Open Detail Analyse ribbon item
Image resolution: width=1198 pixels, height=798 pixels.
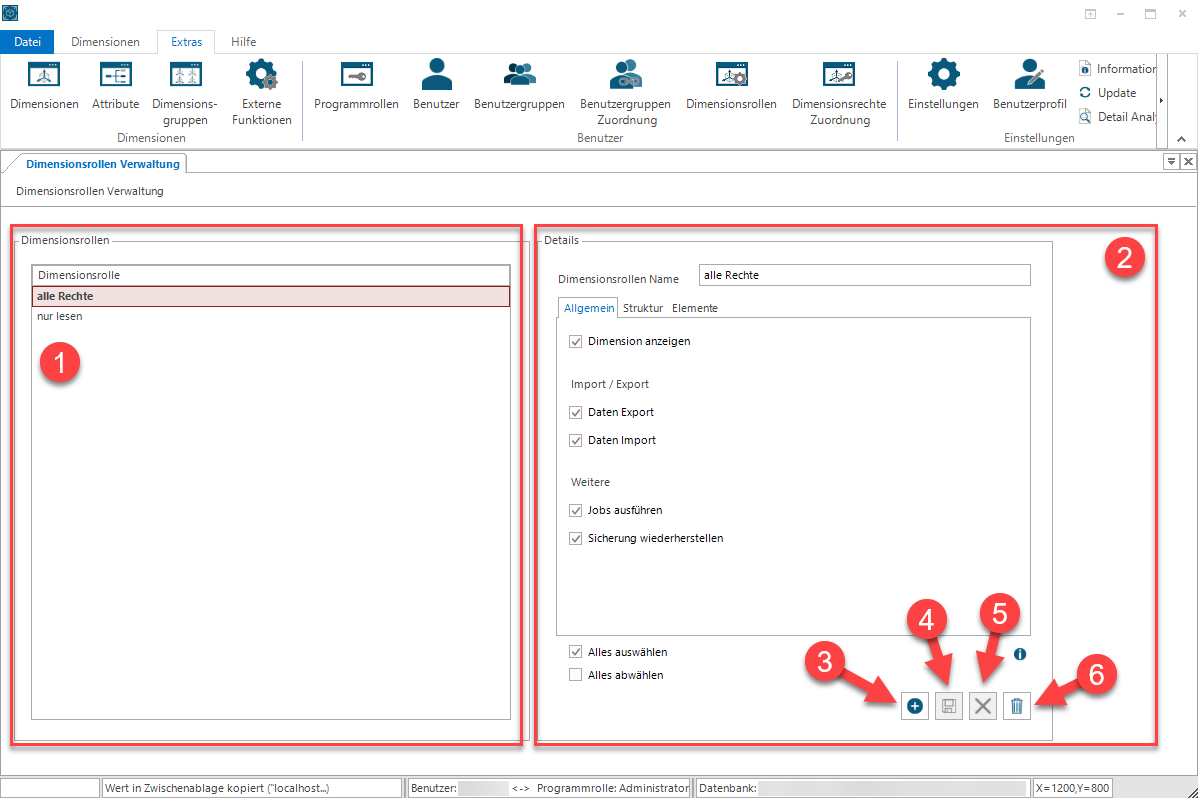click(1117, 116)
